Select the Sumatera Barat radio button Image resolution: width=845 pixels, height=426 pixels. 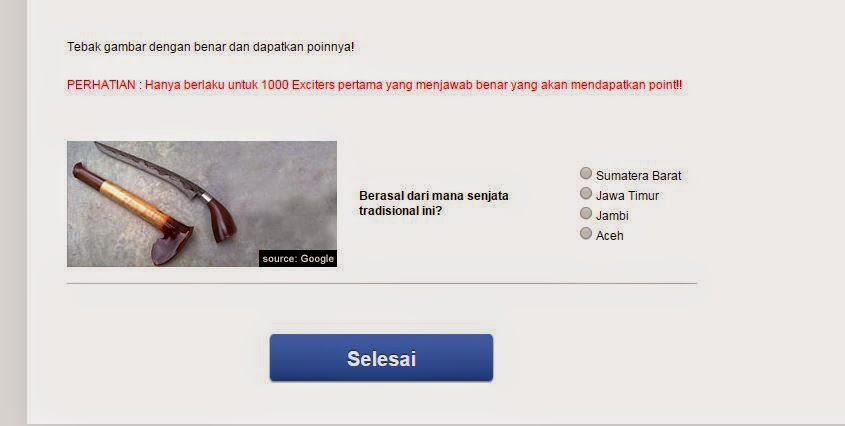tap(586, 173)
